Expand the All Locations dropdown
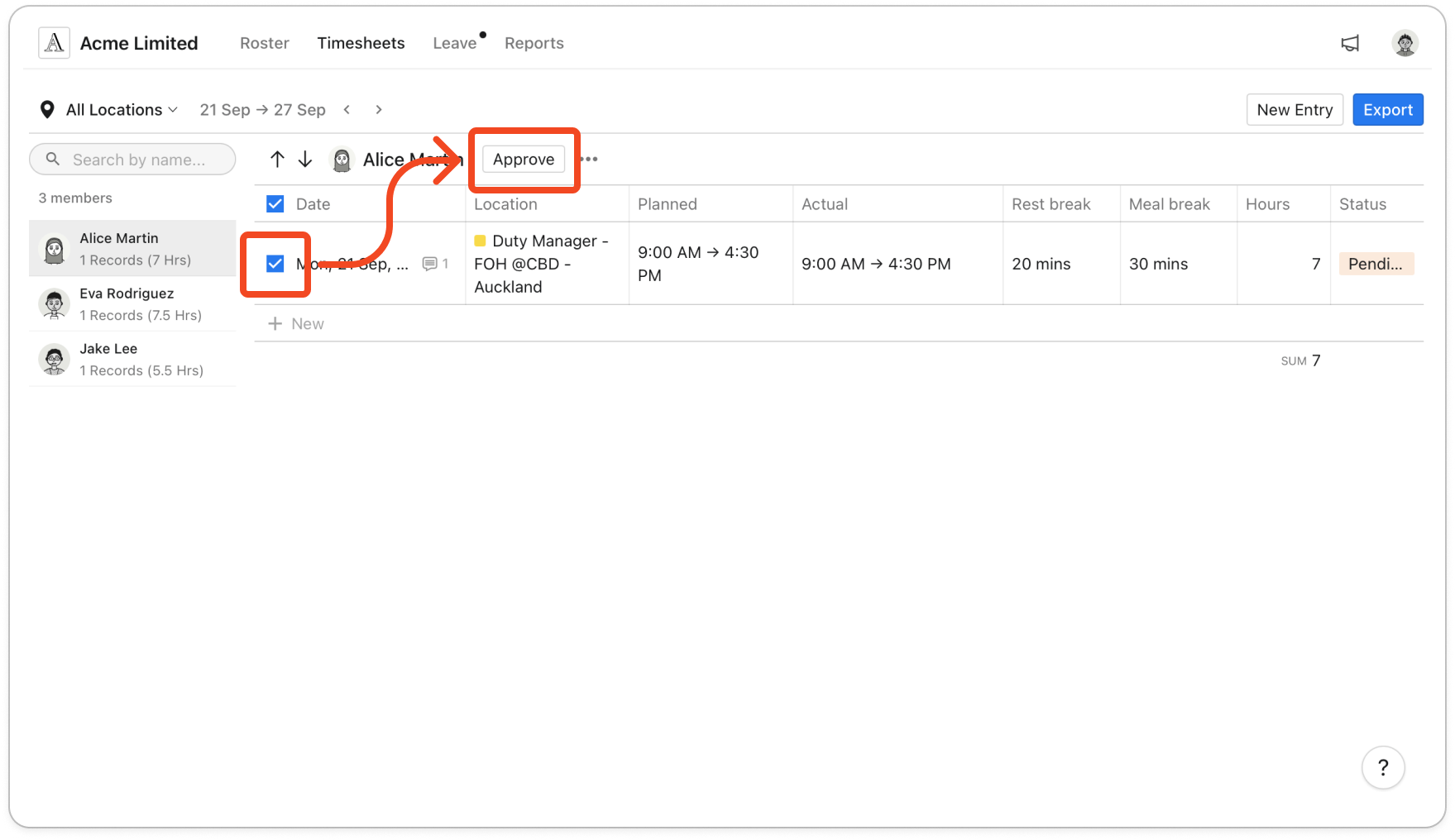 tap(122, 109)
